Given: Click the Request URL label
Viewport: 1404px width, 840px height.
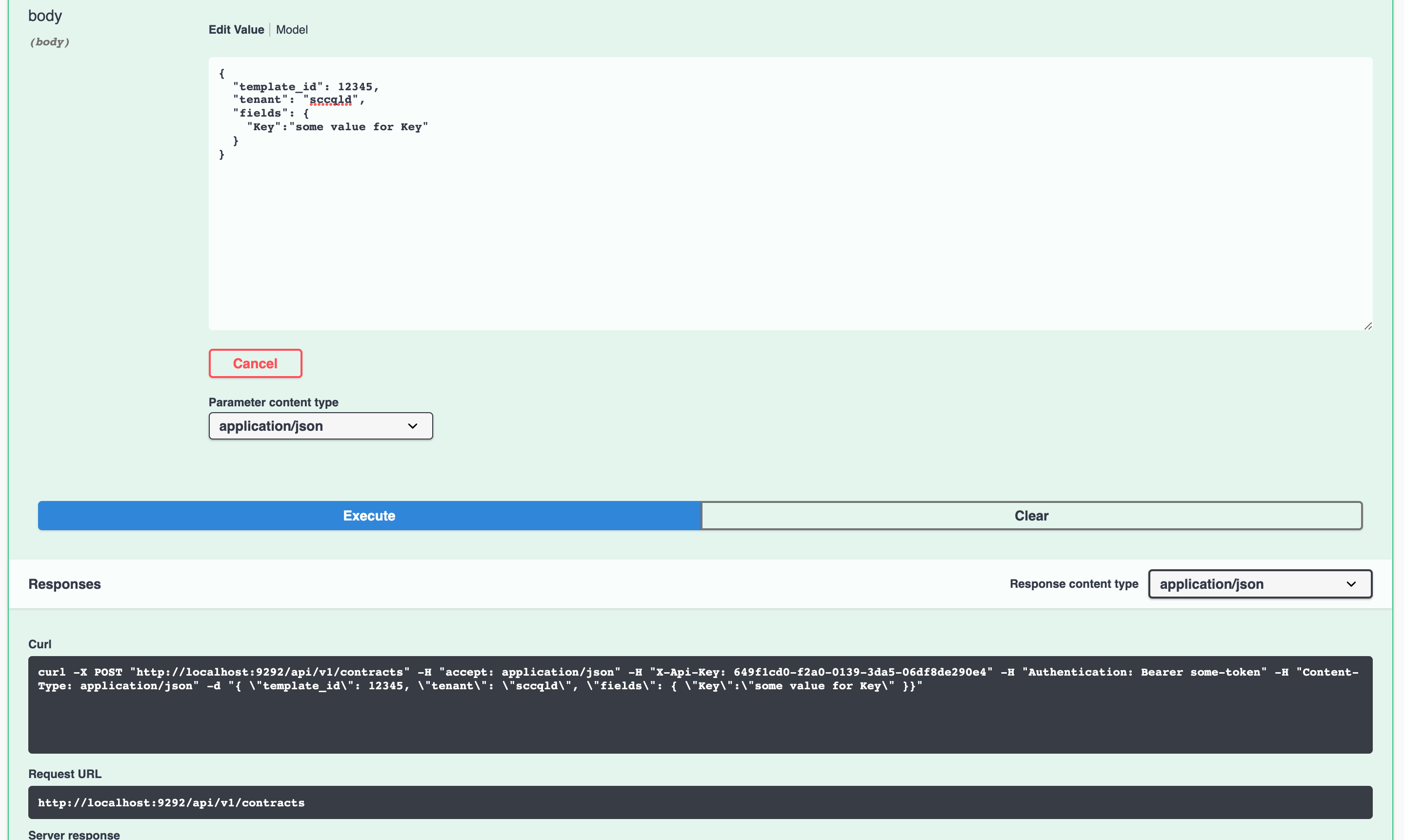Looking at the screenshot, I should [65, 774].
